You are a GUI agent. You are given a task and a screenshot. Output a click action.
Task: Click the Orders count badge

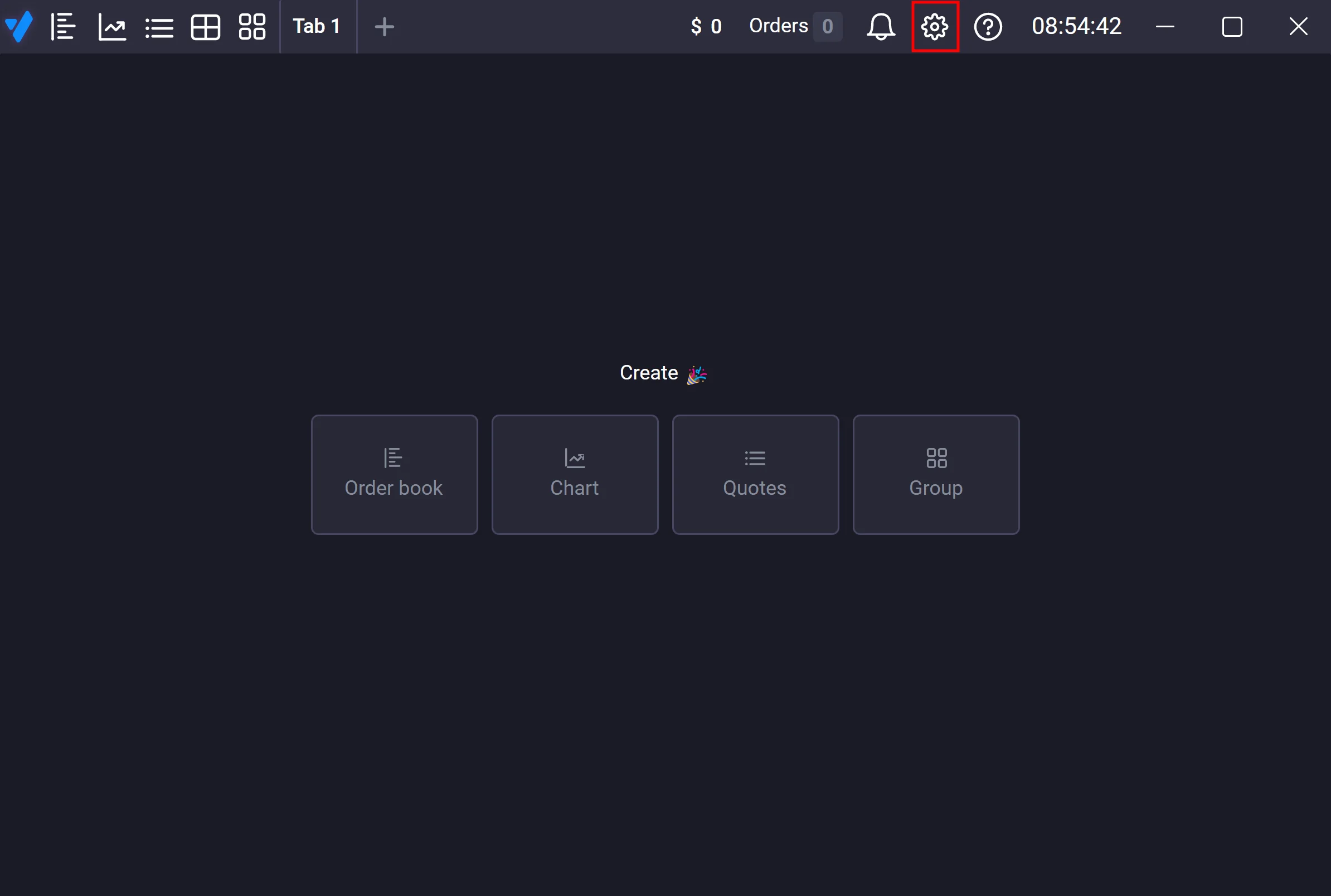[827, 26]
